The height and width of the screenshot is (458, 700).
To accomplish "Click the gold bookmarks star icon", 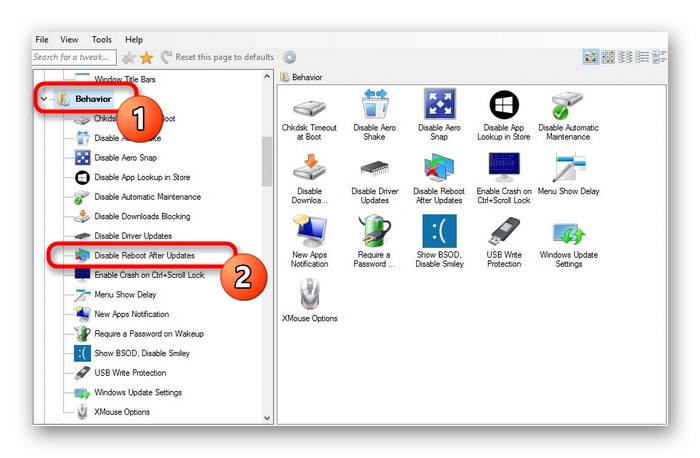I will pyautogui.click(x=146, y=58).
